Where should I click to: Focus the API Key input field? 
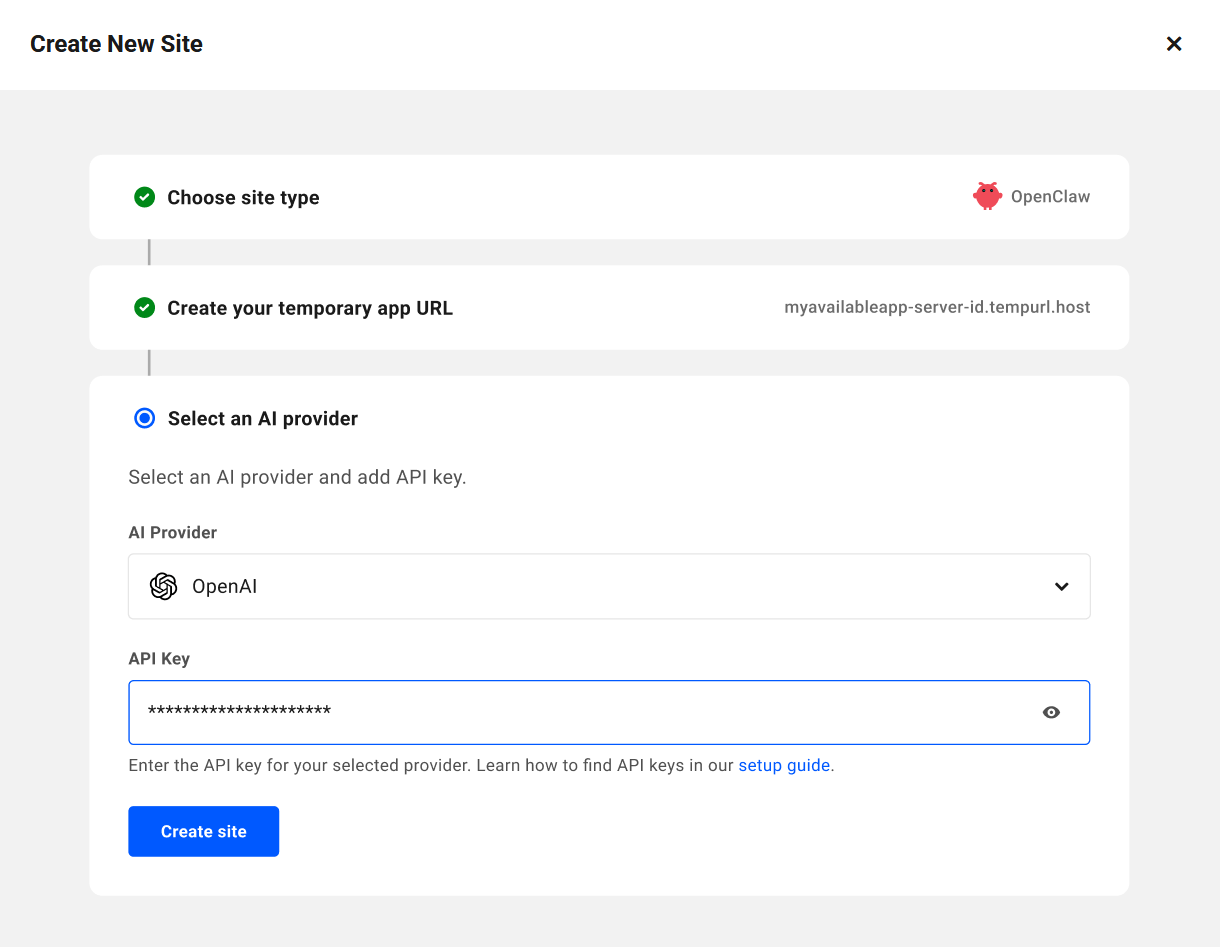(609, 712)
